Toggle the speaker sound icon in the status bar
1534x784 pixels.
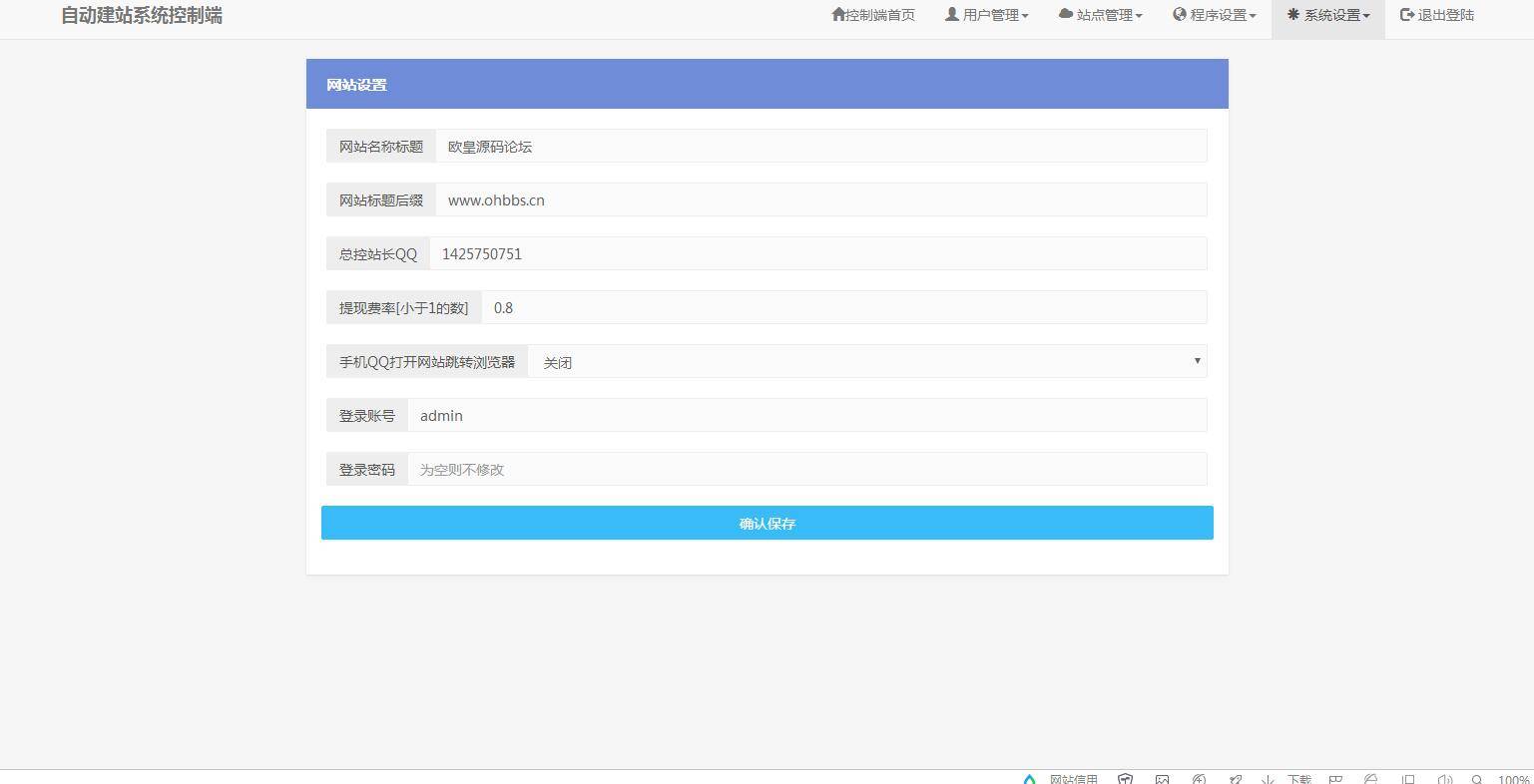pyautogui.click(x=1444, y=779)
